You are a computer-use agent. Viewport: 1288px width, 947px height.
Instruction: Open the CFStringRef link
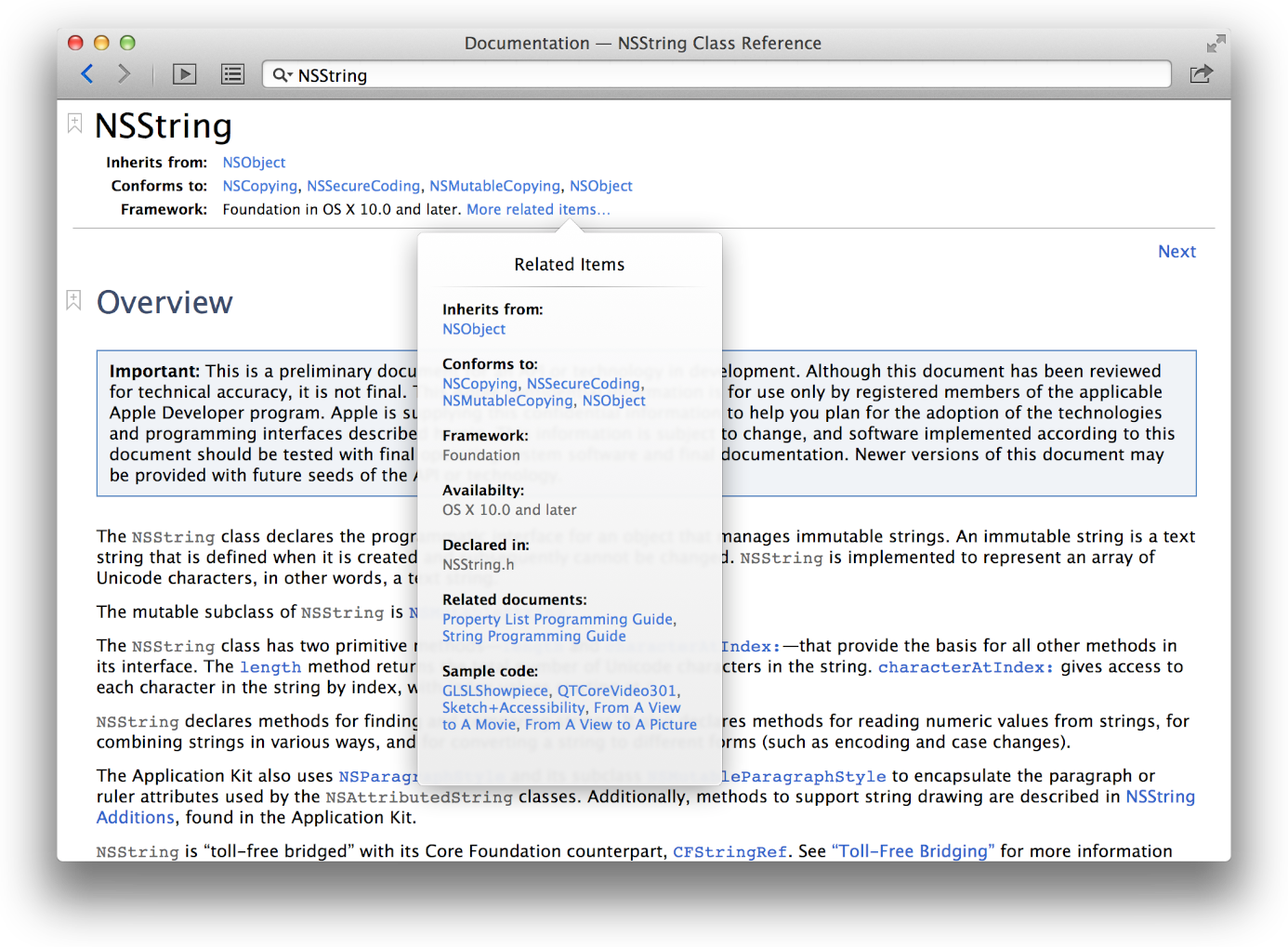729,852
